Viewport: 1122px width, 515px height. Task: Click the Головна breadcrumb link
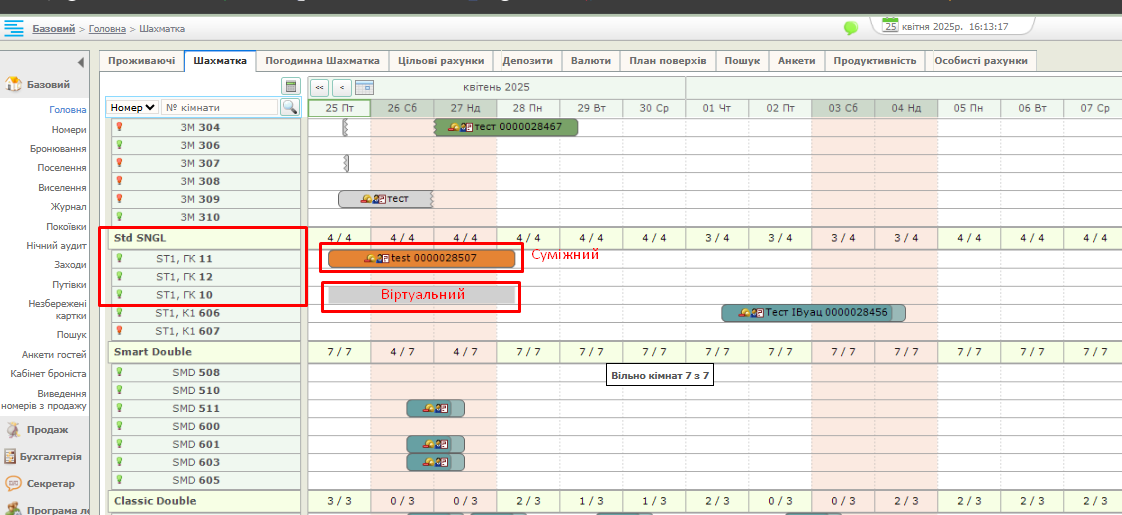click(x=107, y=29)
